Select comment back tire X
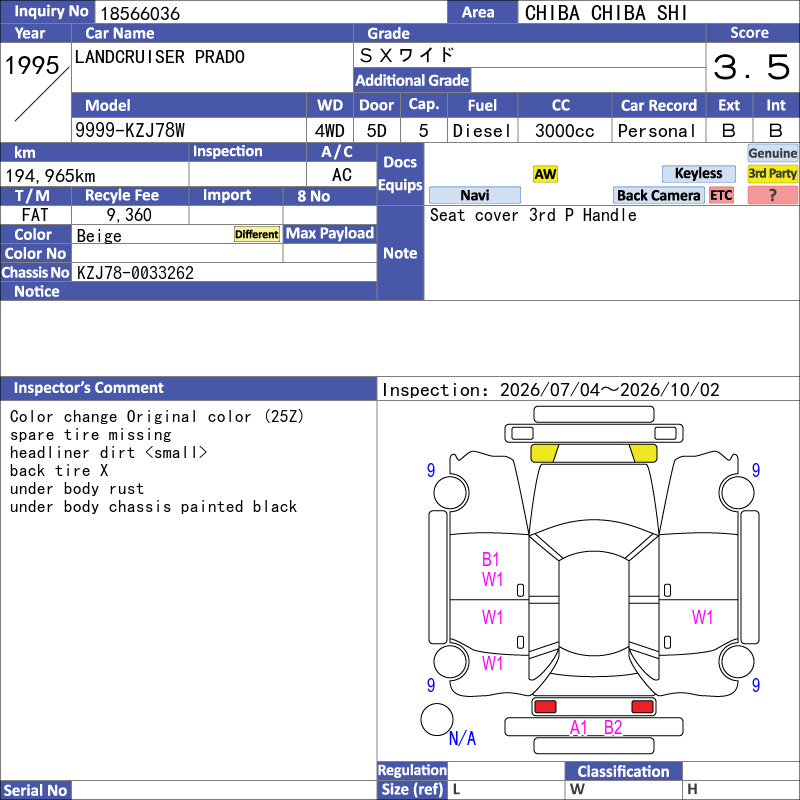Viewport: 800px width, 800px height. click(x=59, y=470)
